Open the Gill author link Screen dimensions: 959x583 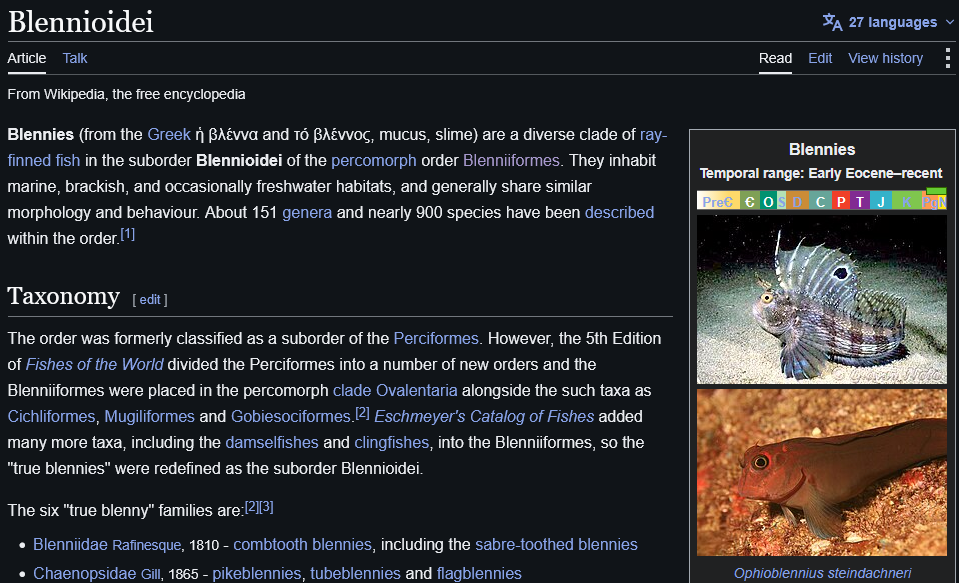tap(150, 574)
